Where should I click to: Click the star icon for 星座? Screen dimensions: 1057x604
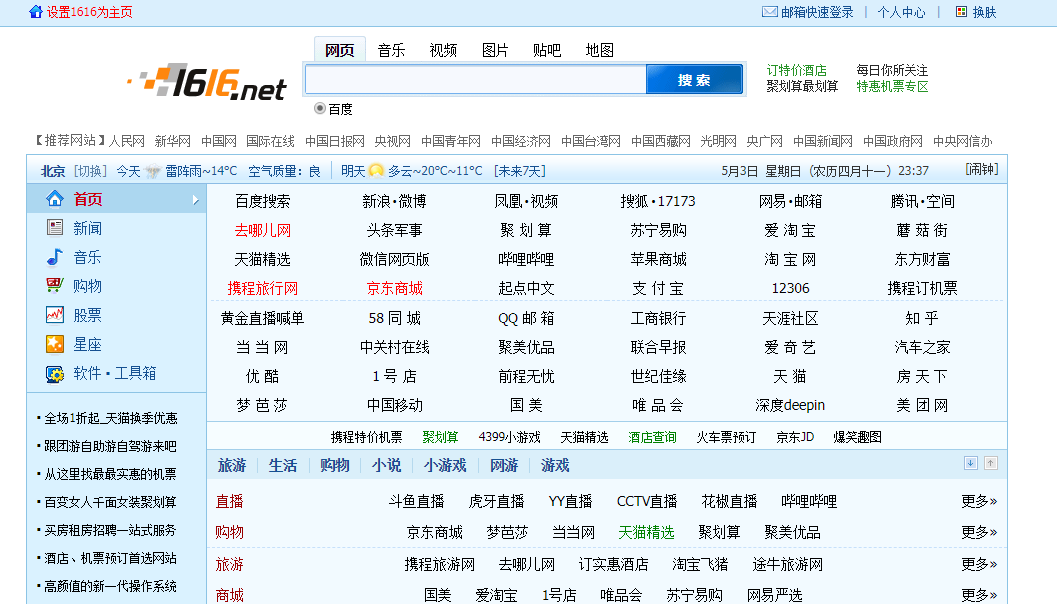(55, 344)
